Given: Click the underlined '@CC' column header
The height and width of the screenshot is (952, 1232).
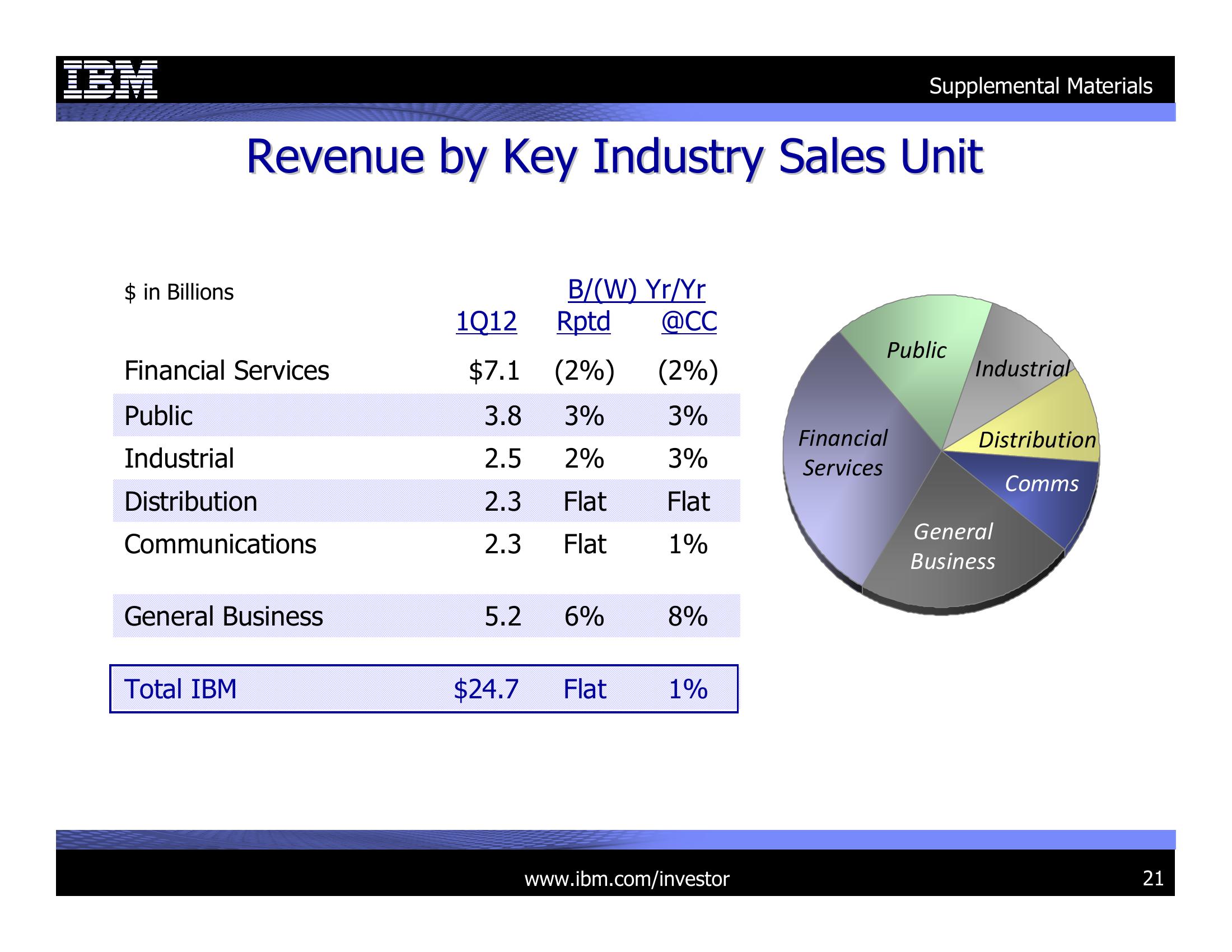Looking at the screenshot, I should pyautogui.click(x=689, y=321).
